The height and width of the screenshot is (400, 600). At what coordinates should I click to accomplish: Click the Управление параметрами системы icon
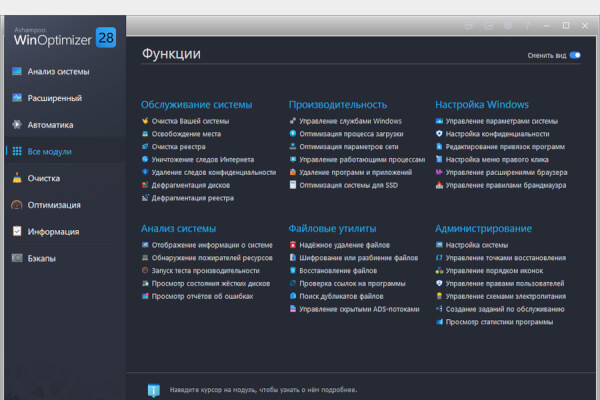[439, 121]
